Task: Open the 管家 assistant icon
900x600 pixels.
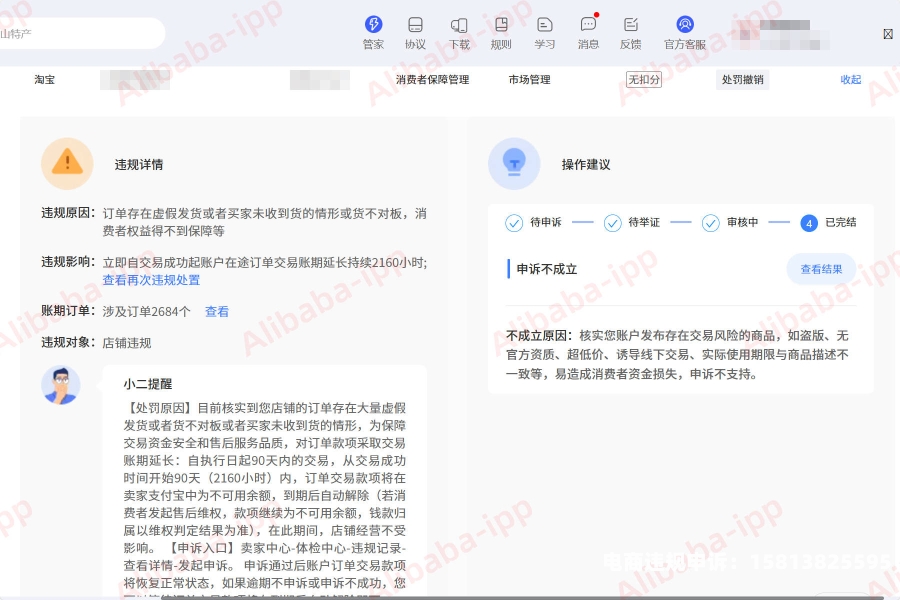Action: 373,25
